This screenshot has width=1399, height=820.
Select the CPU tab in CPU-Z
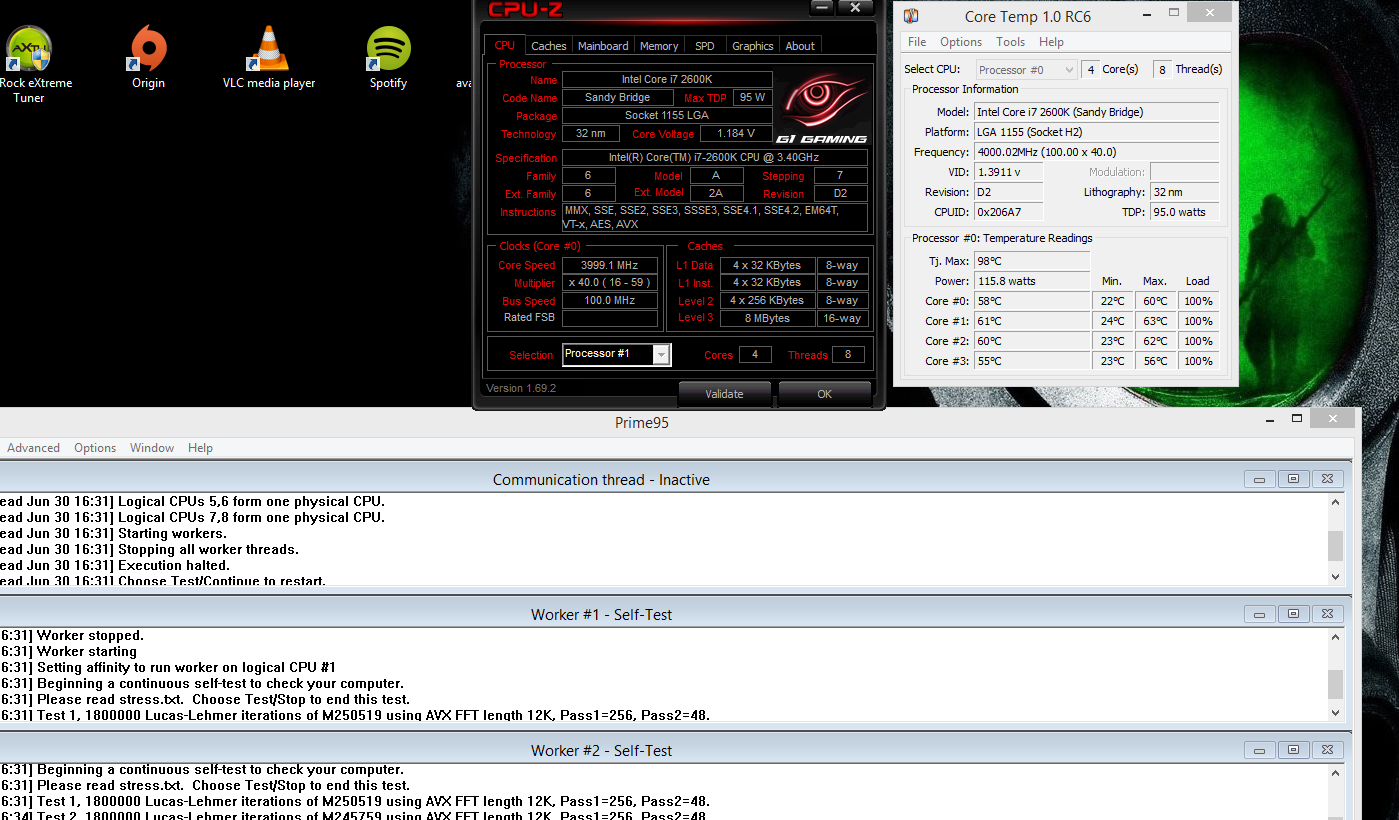click(505, 46)
